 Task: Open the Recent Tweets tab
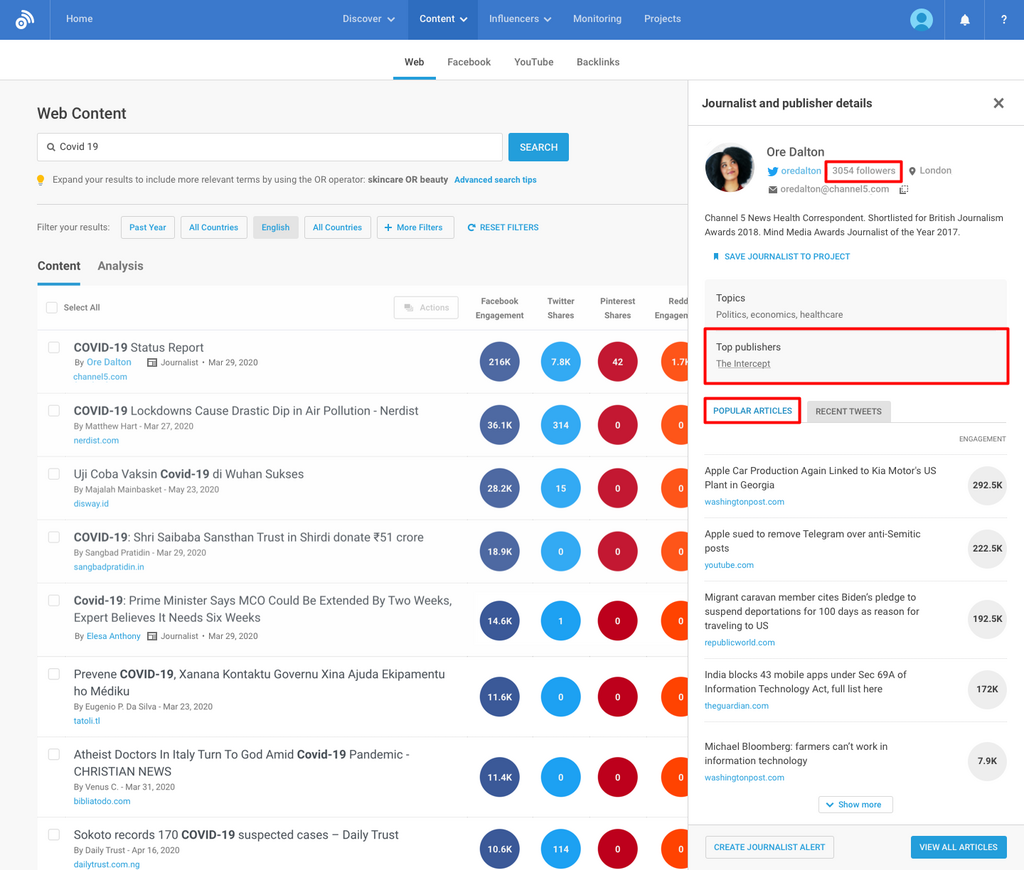click(848, 411)
